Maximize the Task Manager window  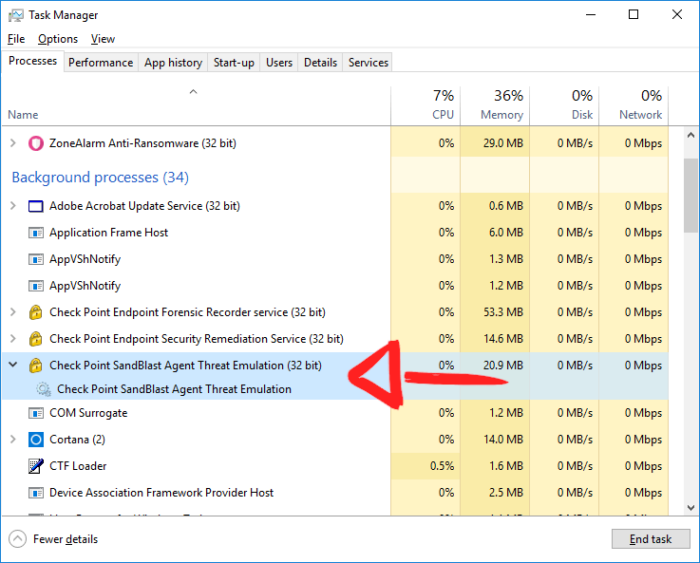coord(633,15)
